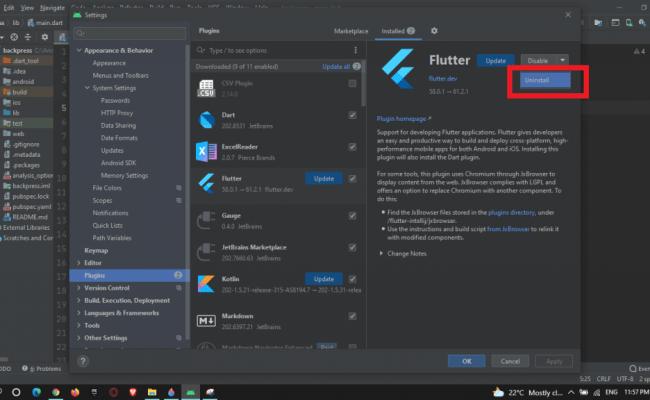Focus the Settings search box
Image resolution: width=650 pixels, height=400 pixels.
tap(130, 33)
